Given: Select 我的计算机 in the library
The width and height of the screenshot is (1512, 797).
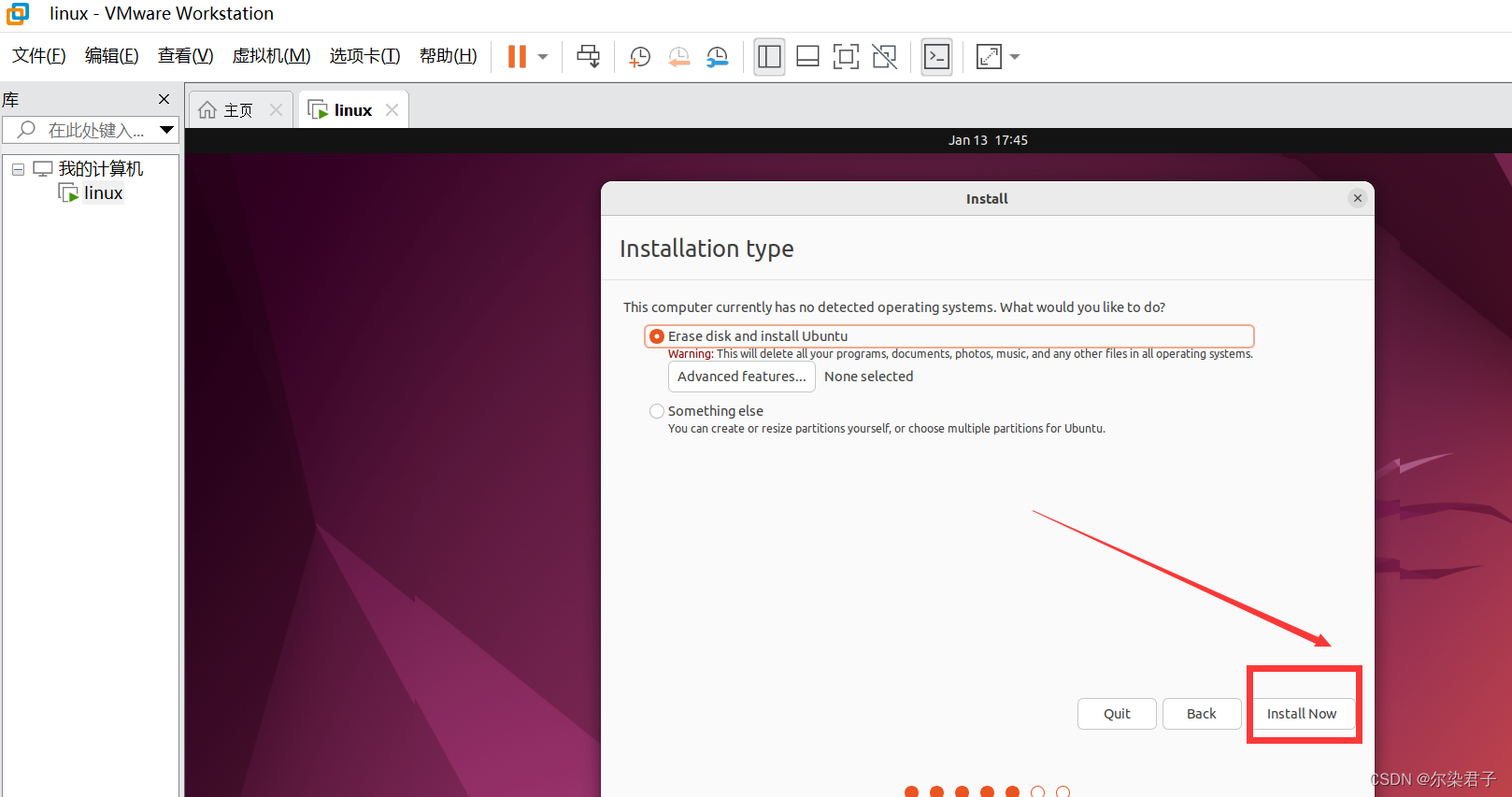Looking at the screenshot, I should click(x=101, y=169).
